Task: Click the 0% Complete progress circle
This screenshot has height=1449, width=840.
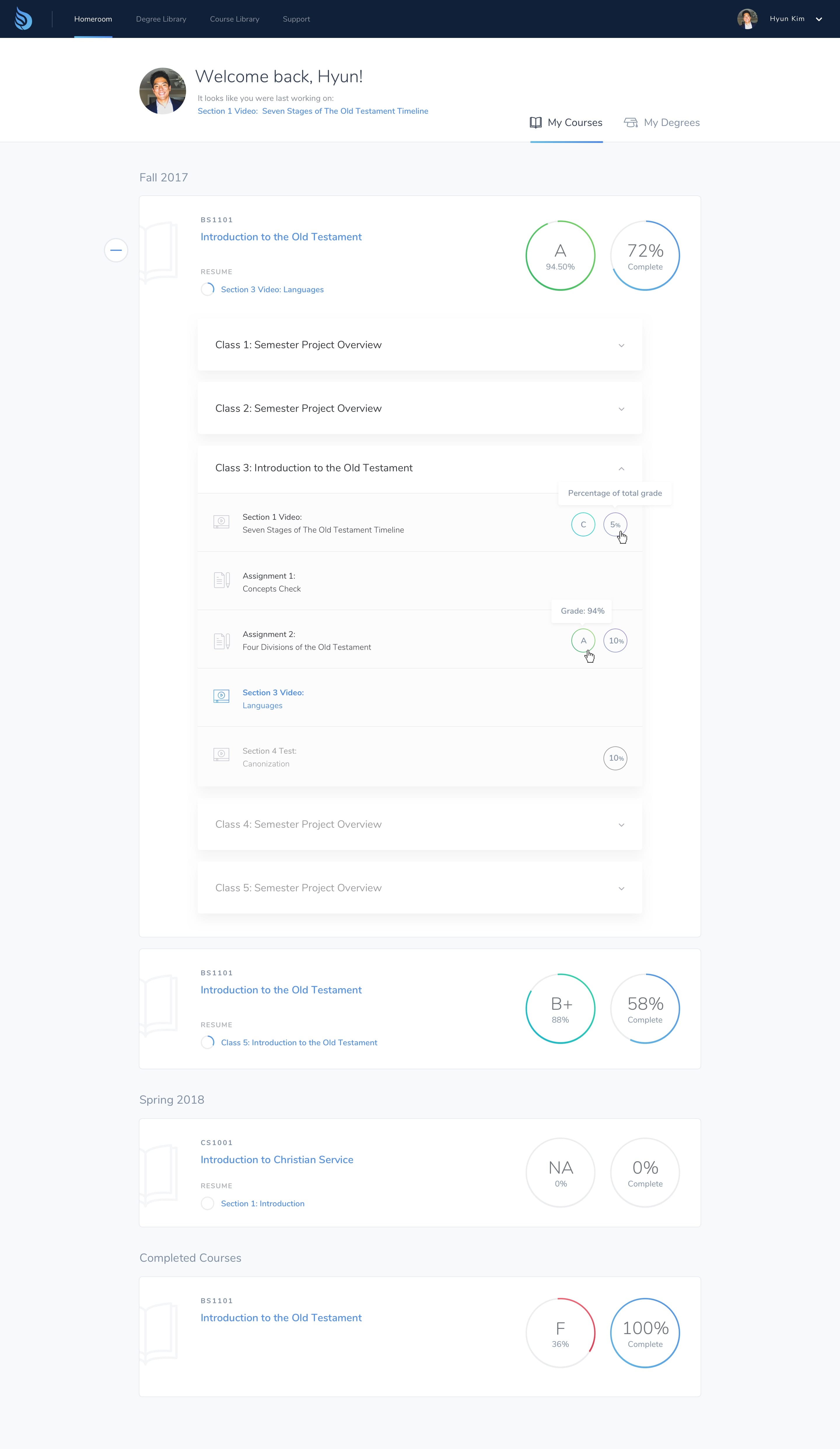Action: coord(645,1172)
